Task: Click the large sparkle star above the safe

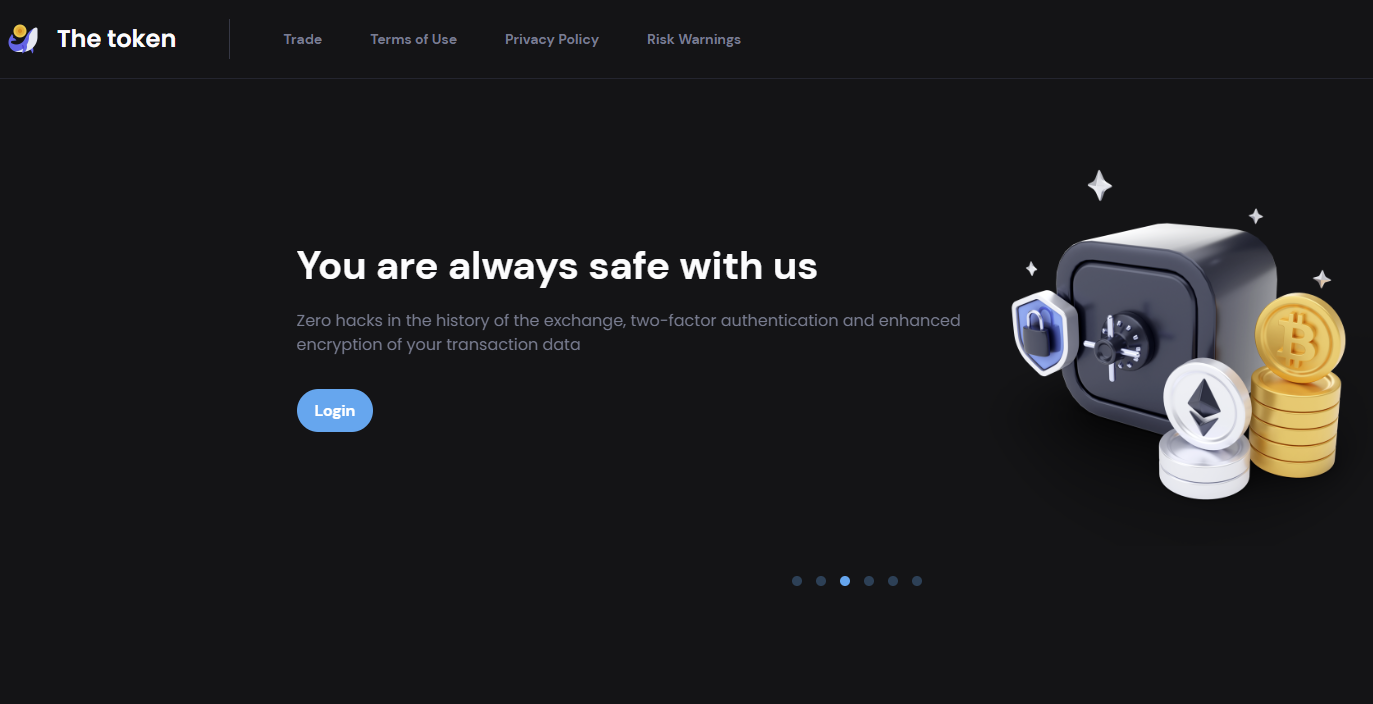Action: coord(1100,186)
